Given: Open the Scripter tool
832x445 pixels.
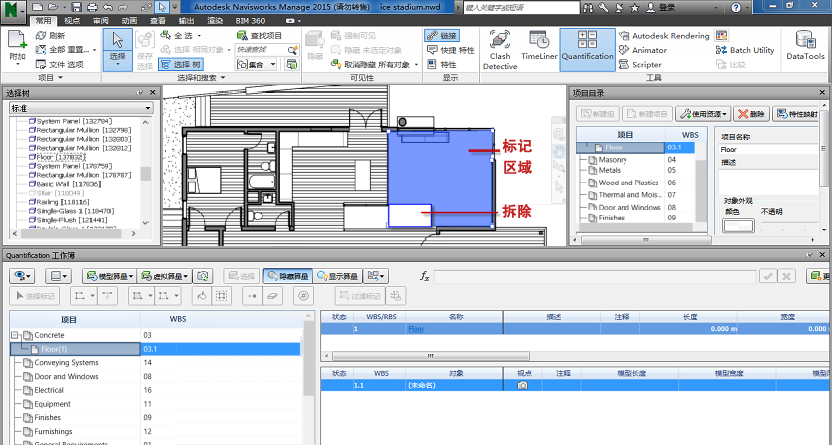Looking at the screenshot, I should pyautogui.click(x=640, y=64).
